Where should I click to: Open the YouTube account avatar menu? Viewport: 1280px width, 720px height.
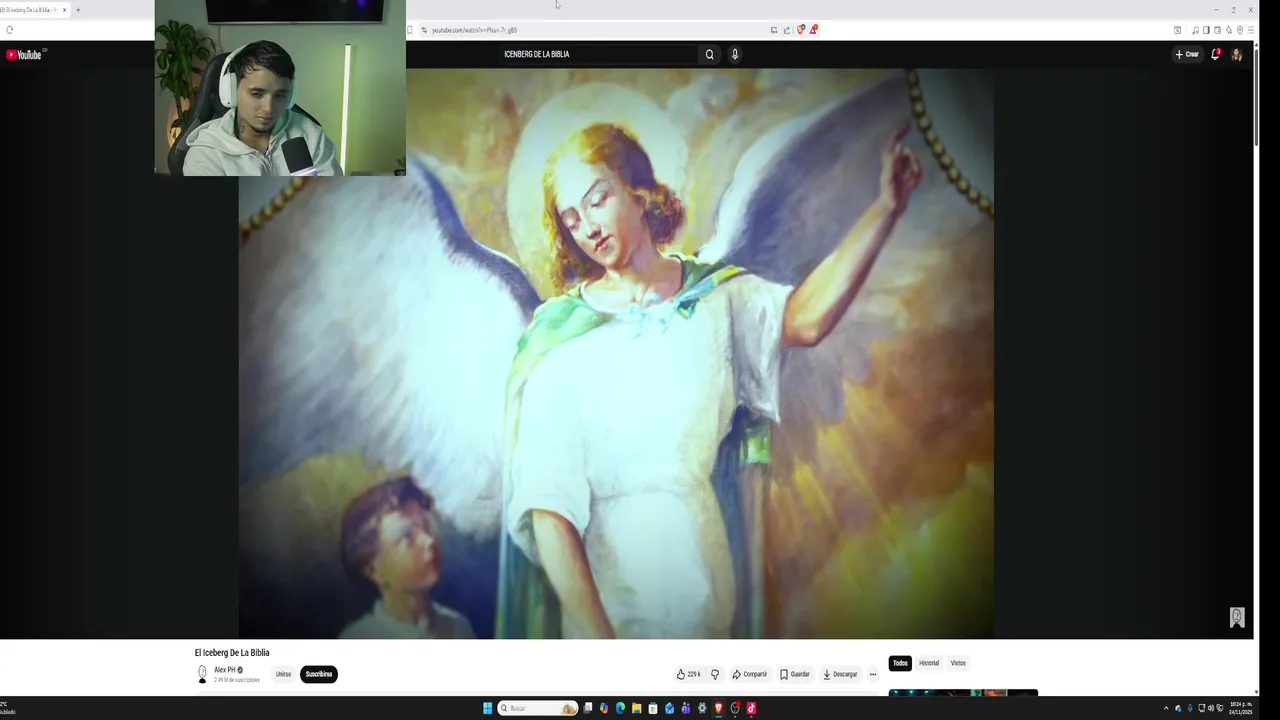pos(1237,55)
